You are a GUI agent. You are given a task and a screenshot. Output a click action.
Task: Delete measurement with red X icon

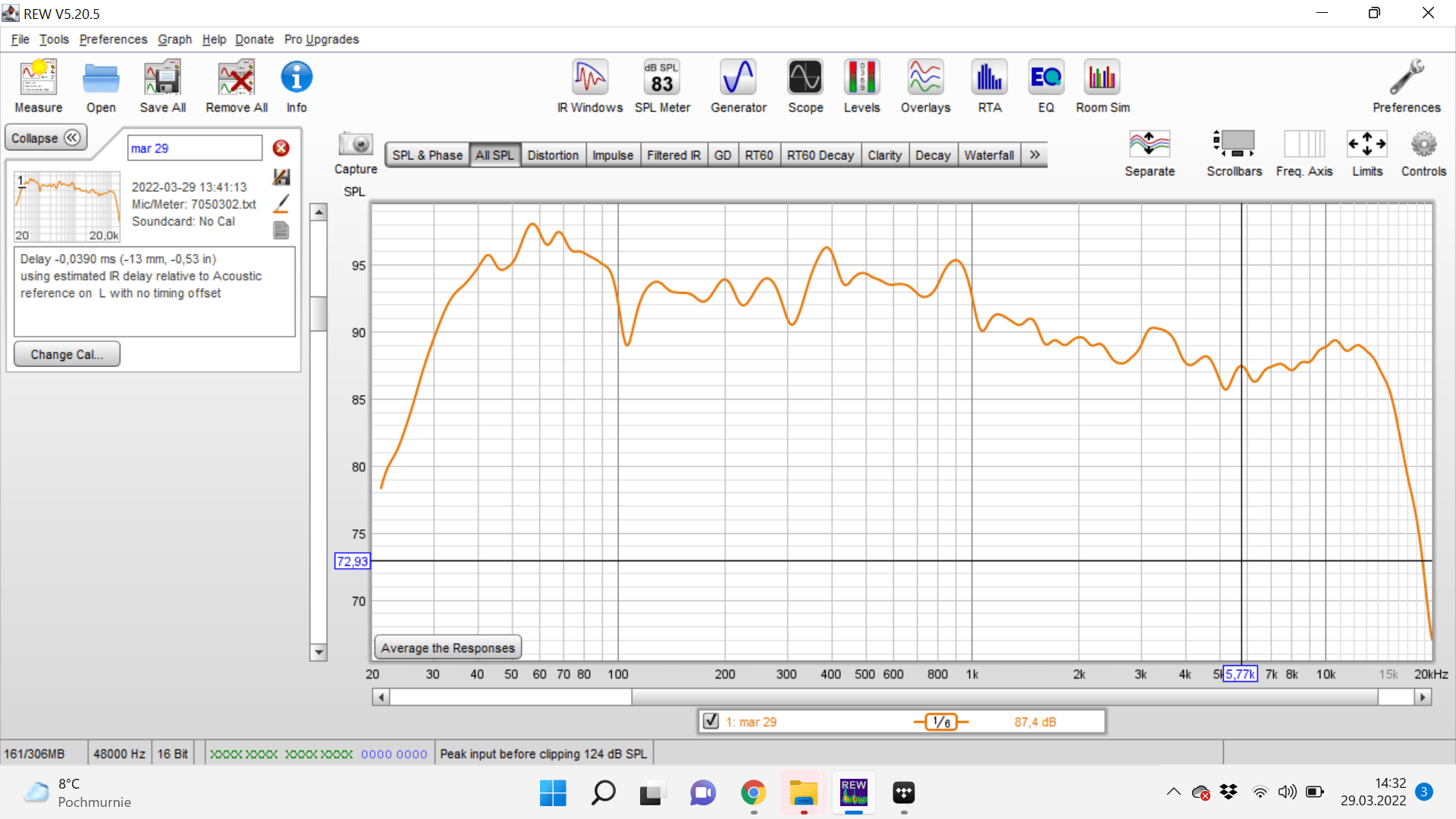tap(281, 148)
